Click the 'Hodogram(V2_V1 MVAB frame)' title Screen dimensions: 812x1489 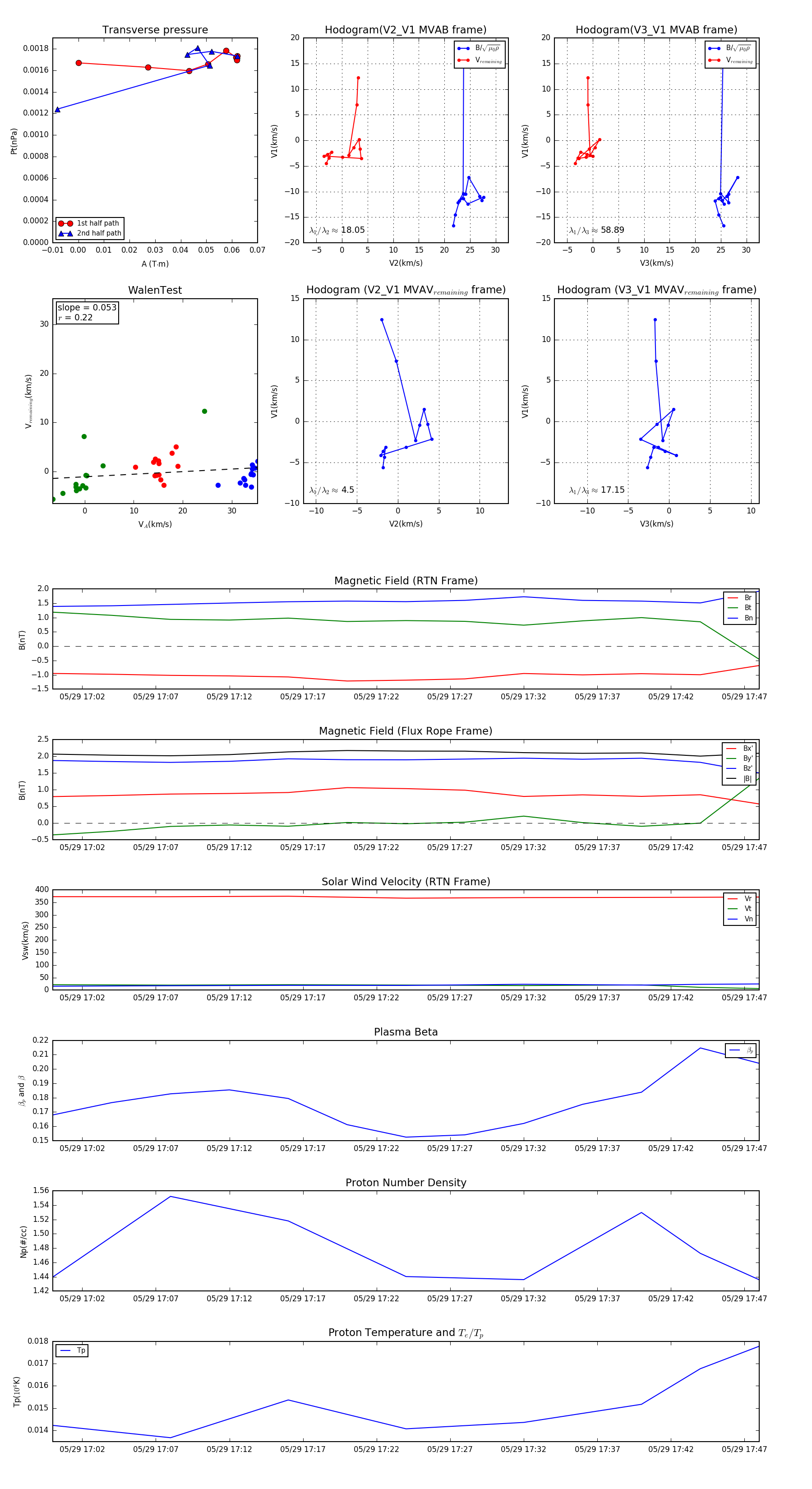(406, 29)
